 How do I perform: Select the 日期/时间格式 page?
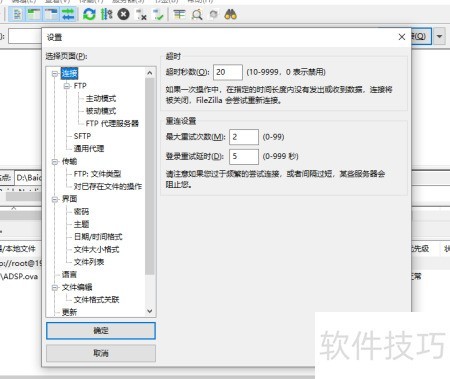(98, 237)
